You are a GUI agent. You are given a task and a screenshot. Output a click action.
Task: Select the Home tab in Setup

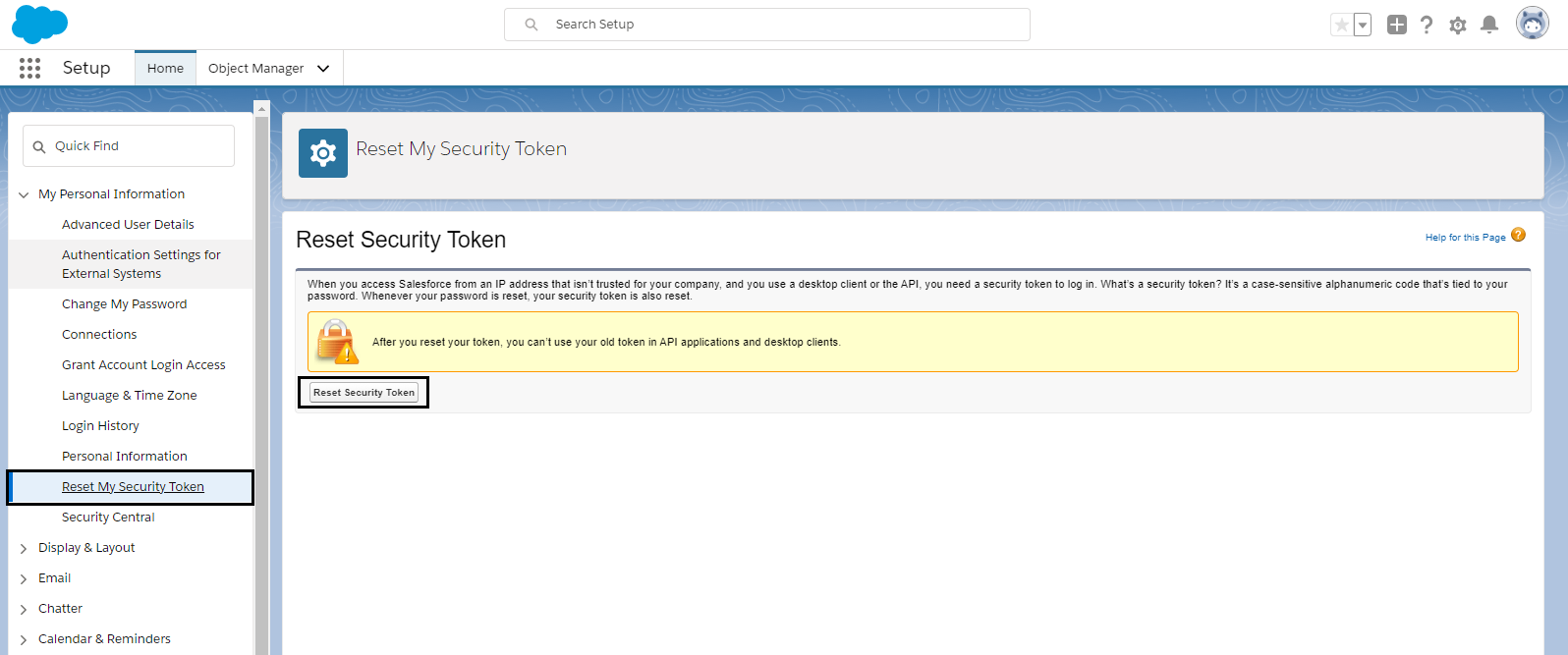click(165, 68)
